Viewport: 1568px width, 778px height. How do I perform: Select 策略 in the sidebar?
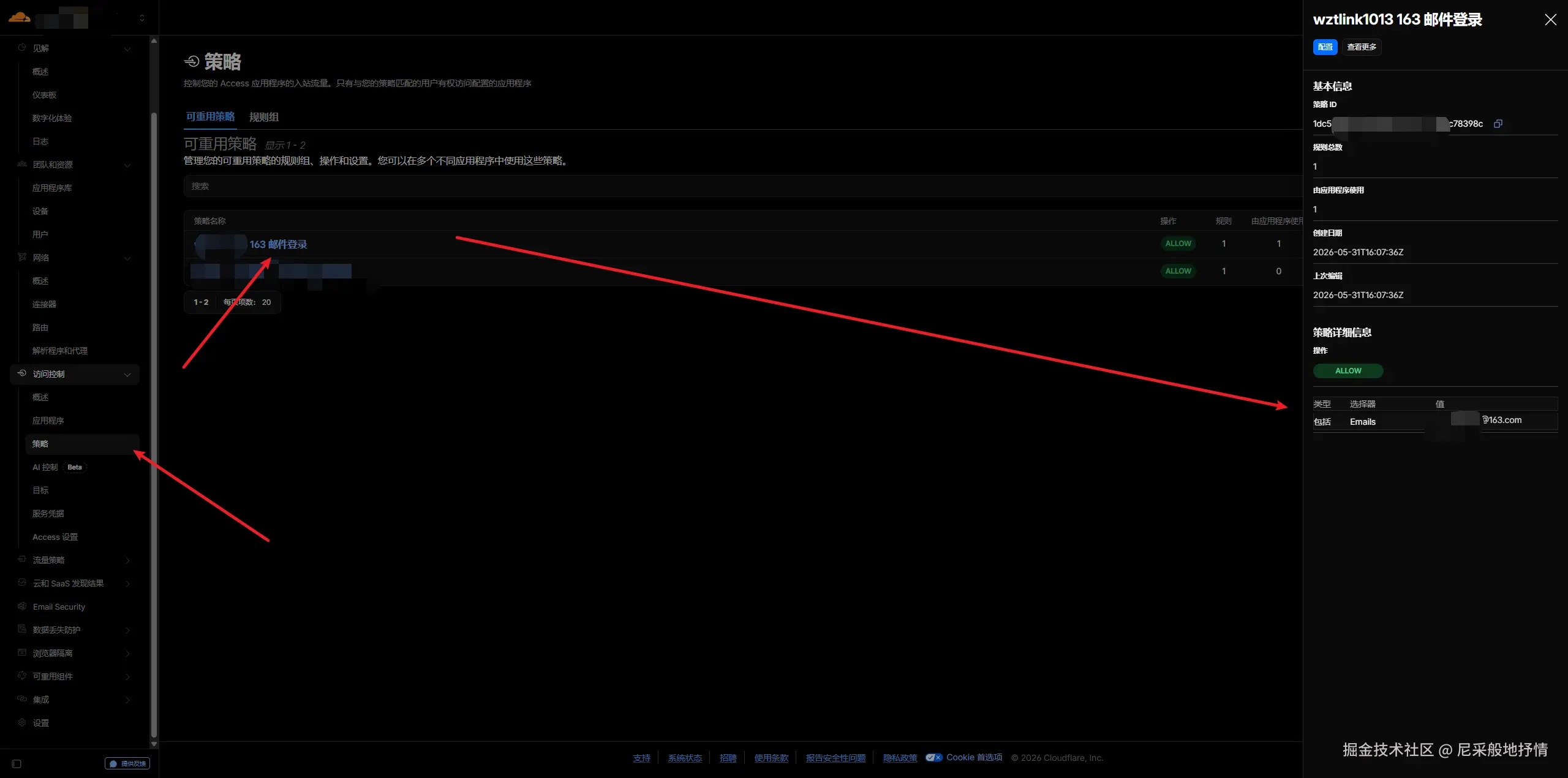[x=82, y=444]
